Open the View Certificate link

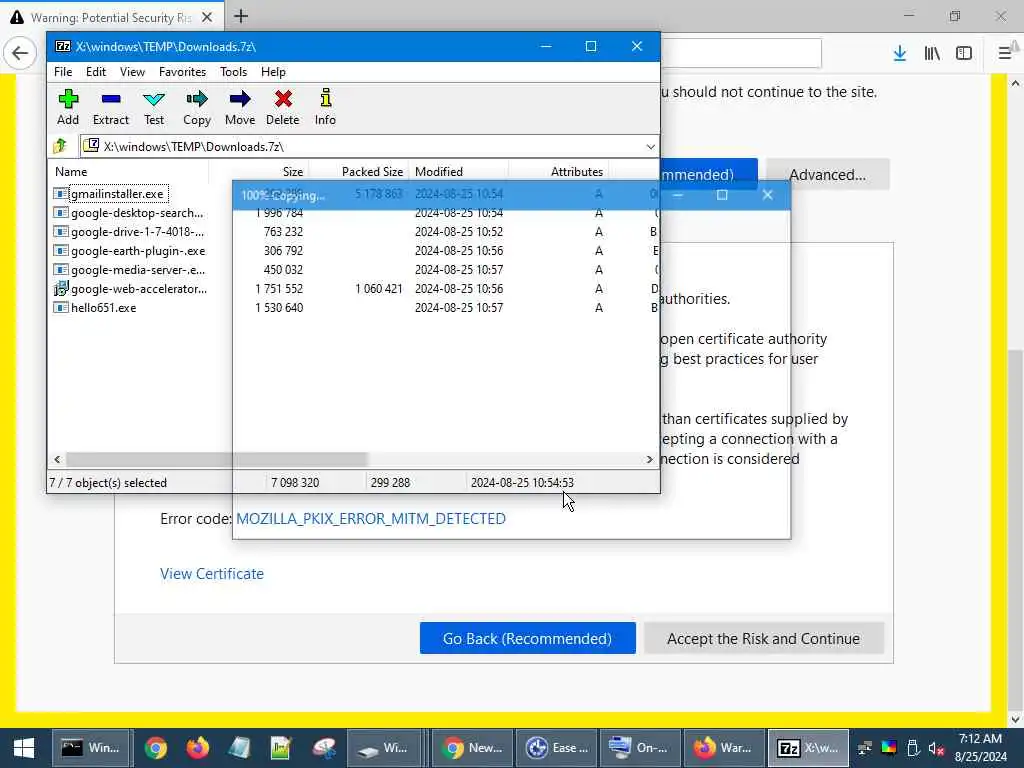[212, 573]
